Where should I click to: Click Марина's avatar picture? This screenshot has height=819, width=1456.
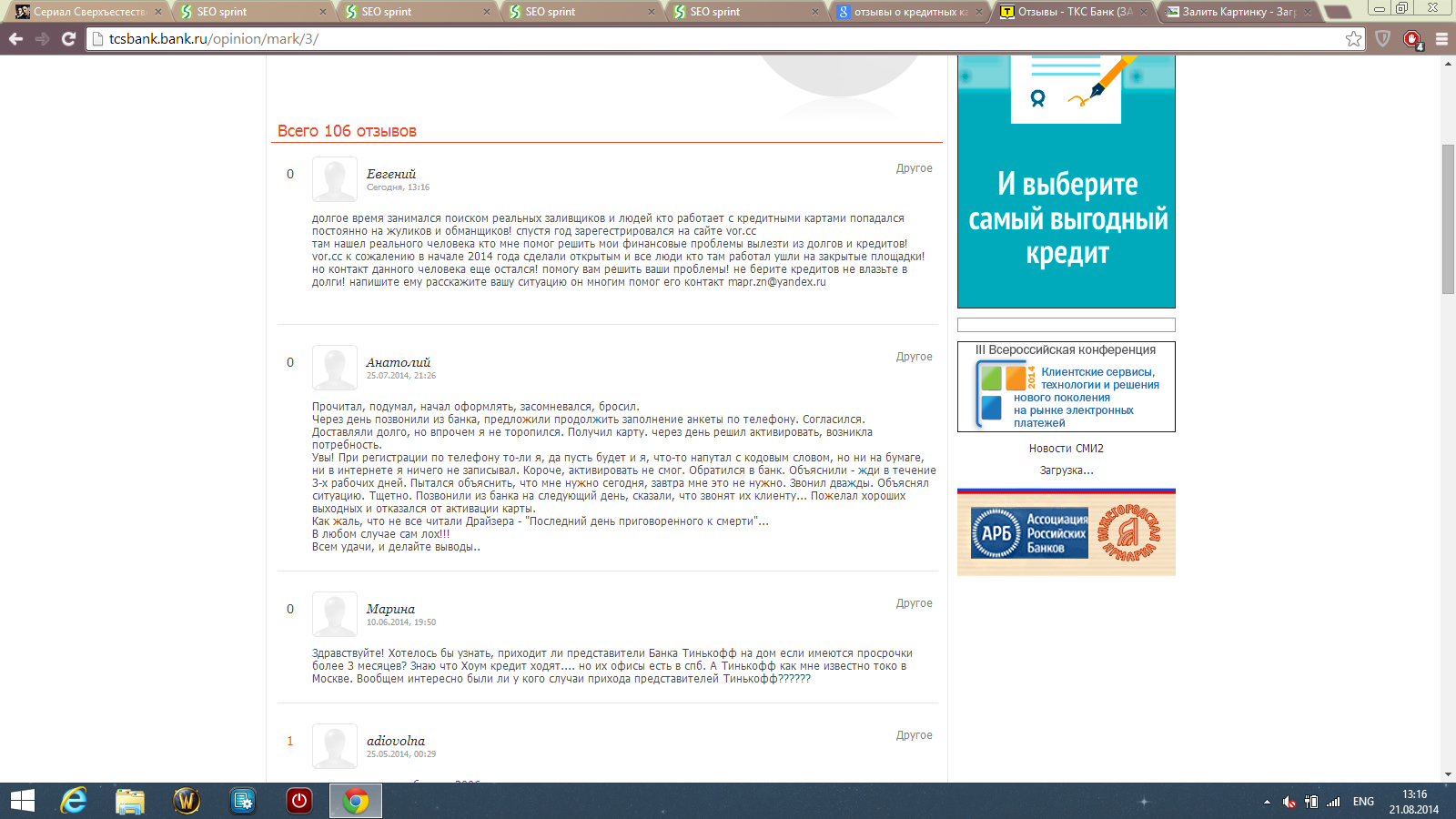[x=335, y=614]
